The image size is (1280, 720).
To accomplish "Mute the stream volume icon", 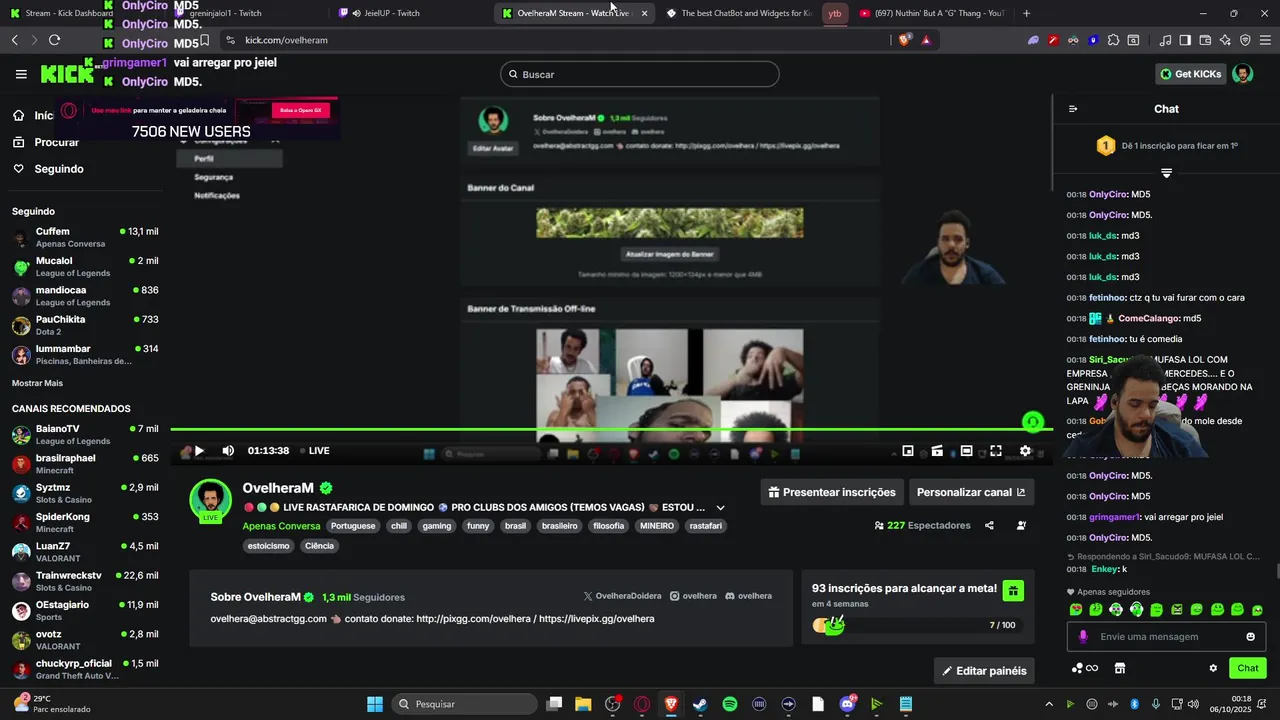I will pos(228,451).
